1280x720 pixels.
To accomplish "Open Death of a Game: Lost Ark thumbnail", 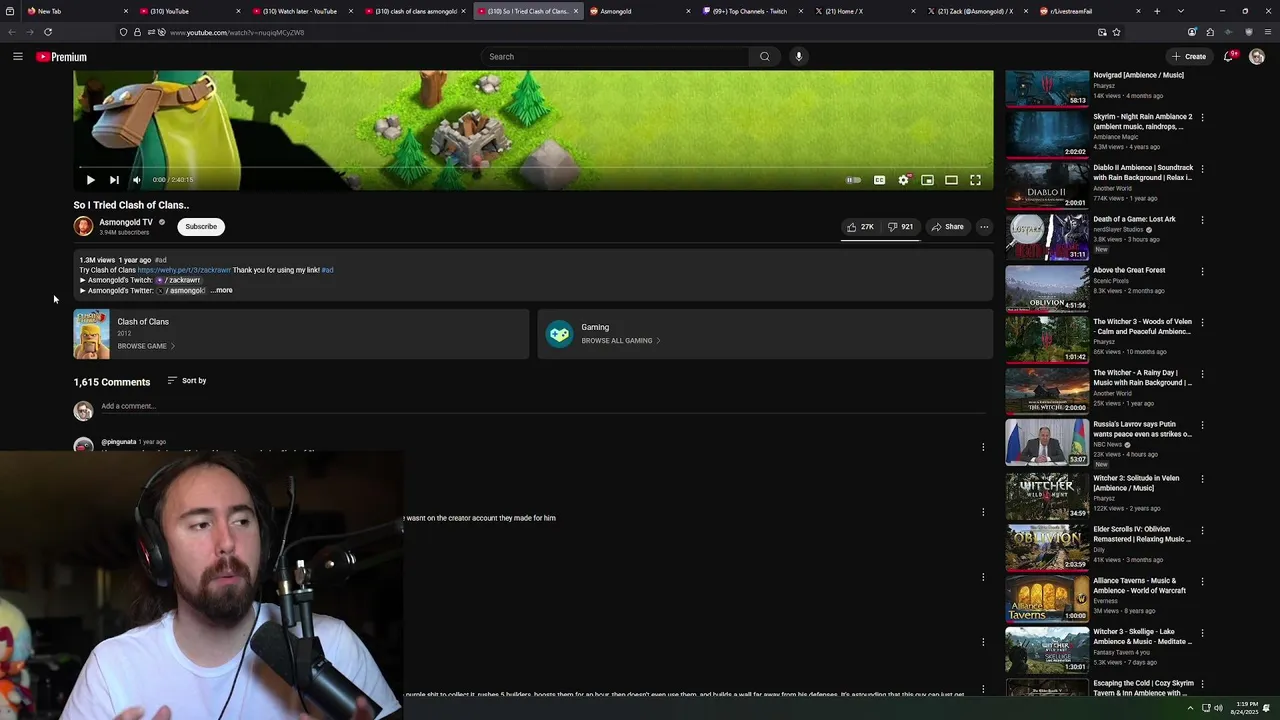I will 1047,237.
